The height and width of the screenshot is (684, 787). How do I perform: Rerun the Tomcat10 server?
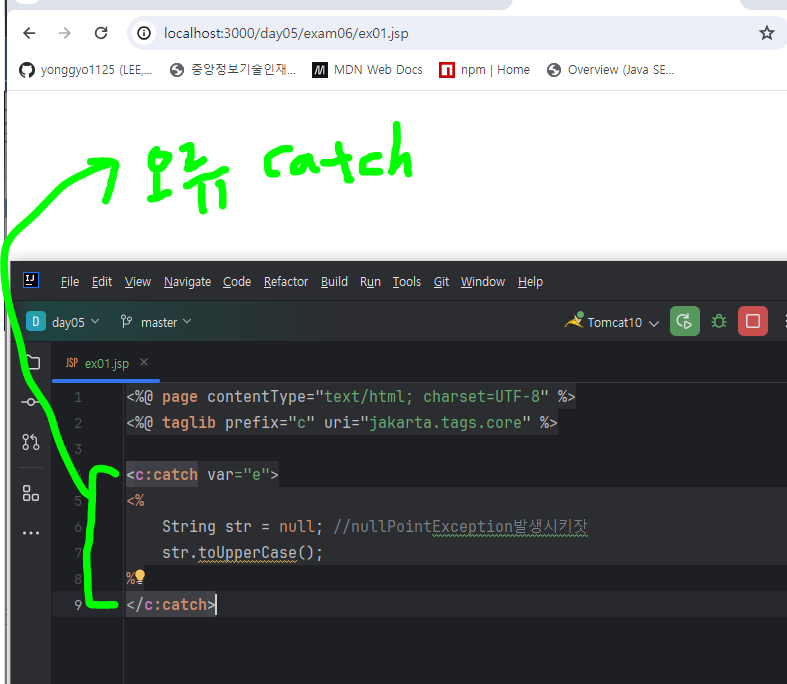click(685, 321)
